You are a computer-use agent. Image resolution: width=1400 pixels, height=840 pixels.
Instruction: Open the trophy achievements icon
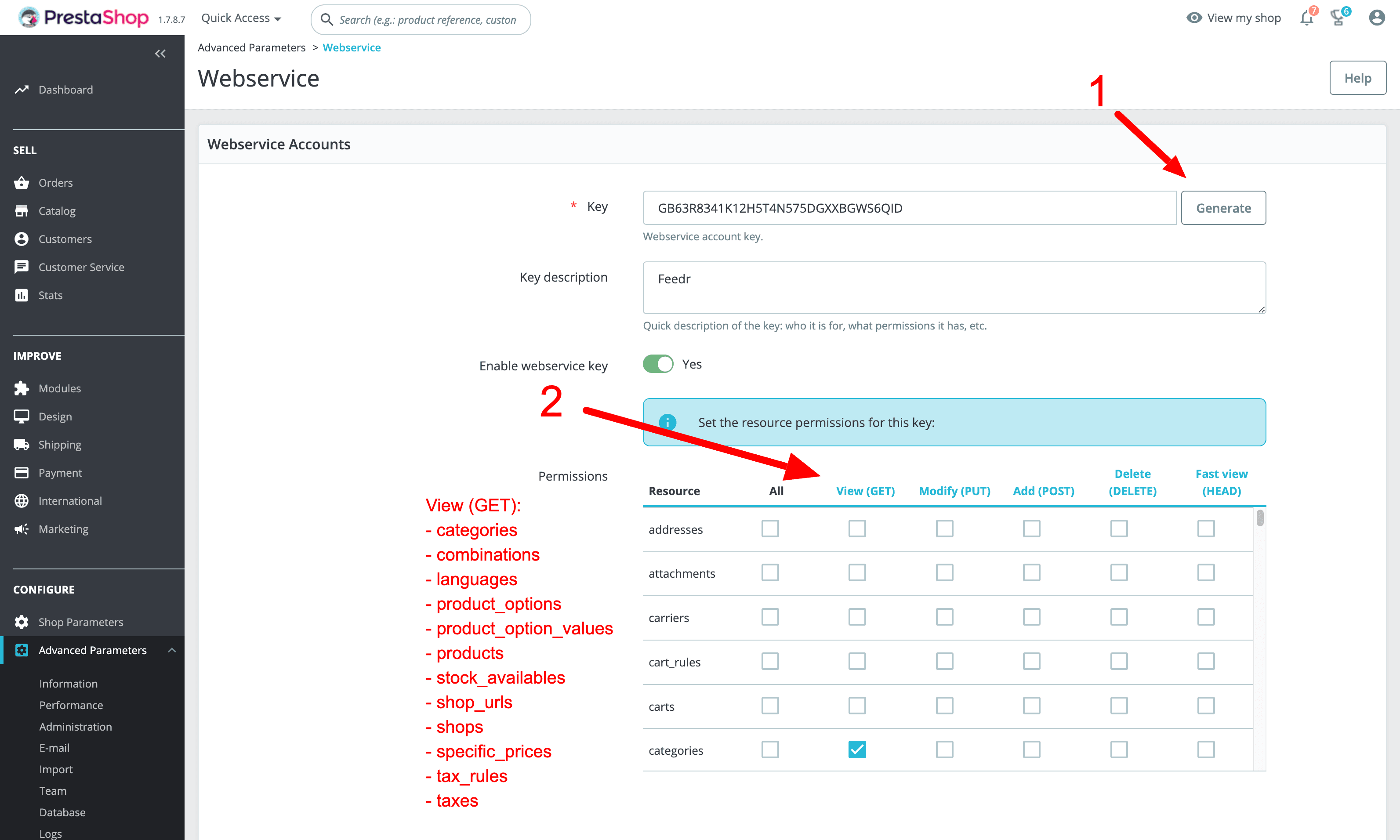1338,18
